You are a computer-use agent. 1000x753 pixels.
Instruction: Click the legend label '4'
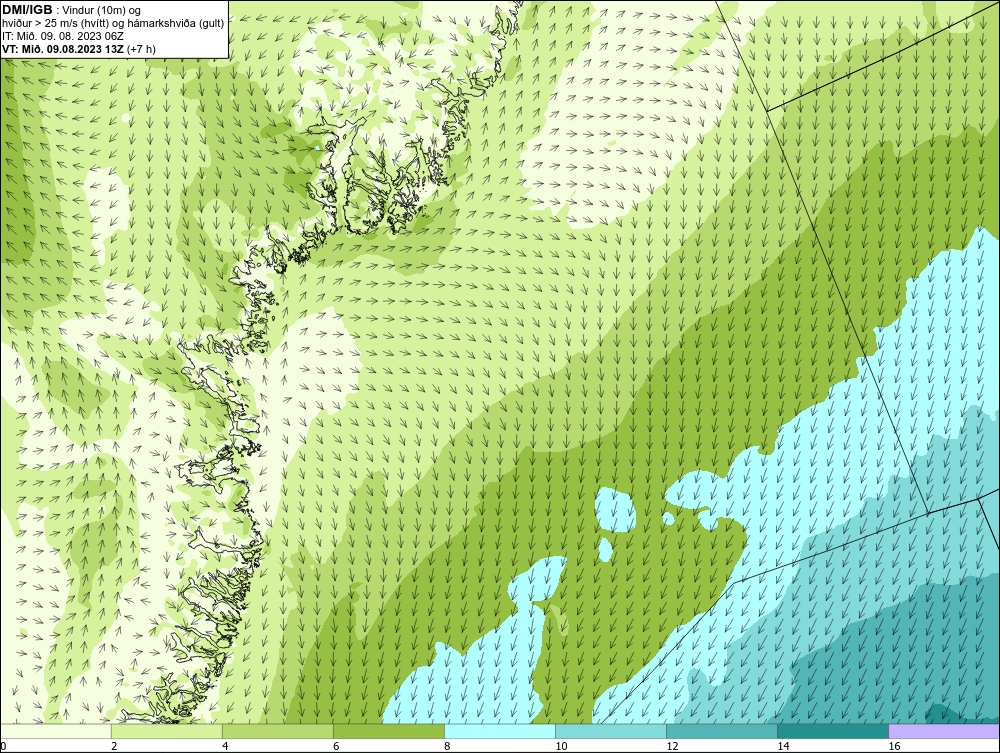click(x=225, y=746)
